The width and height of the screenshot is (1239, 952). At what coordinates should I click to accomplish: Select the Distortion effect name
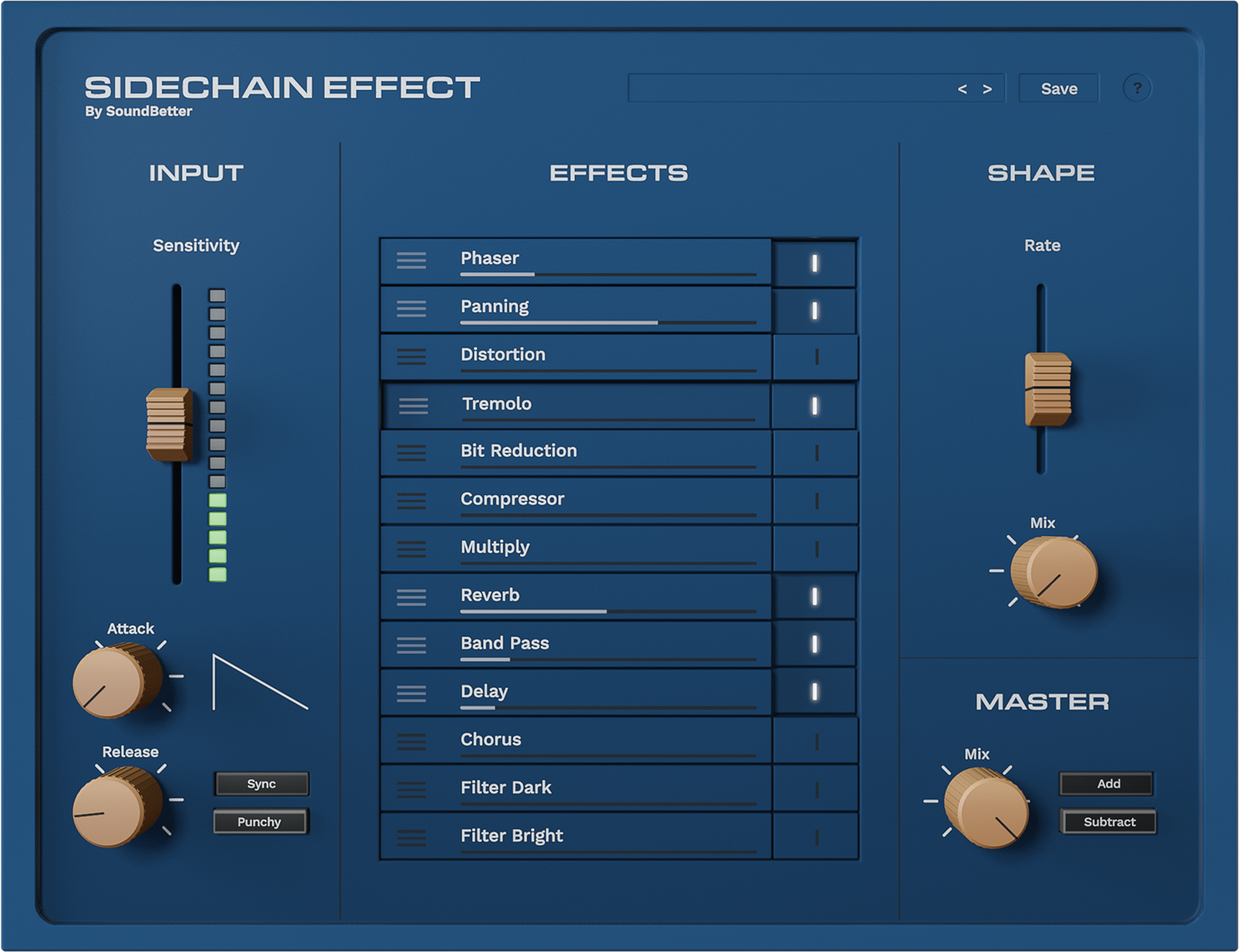503,354
